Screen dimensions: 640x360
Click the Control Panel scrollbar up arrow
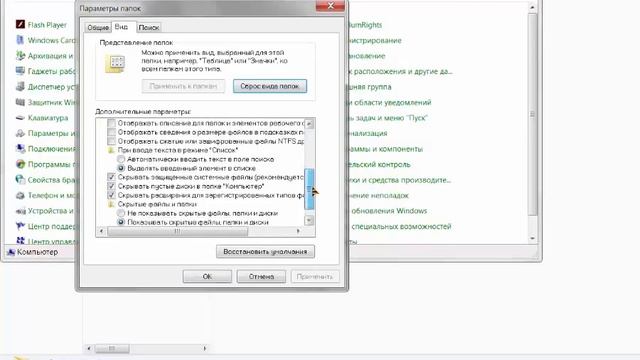[532, 7]
